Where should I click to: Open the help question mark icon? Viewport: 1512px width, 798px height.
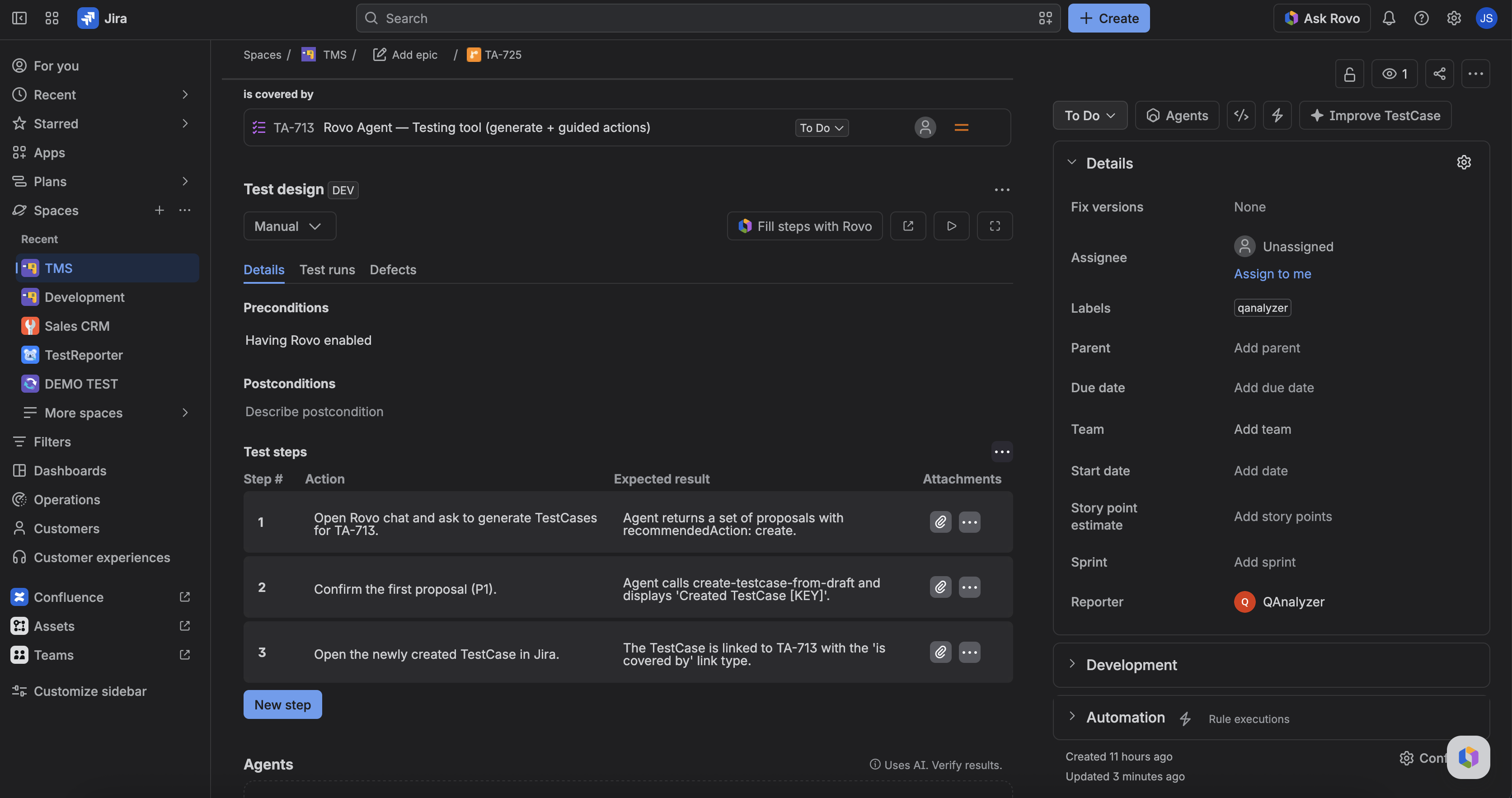click(1421, 18)
